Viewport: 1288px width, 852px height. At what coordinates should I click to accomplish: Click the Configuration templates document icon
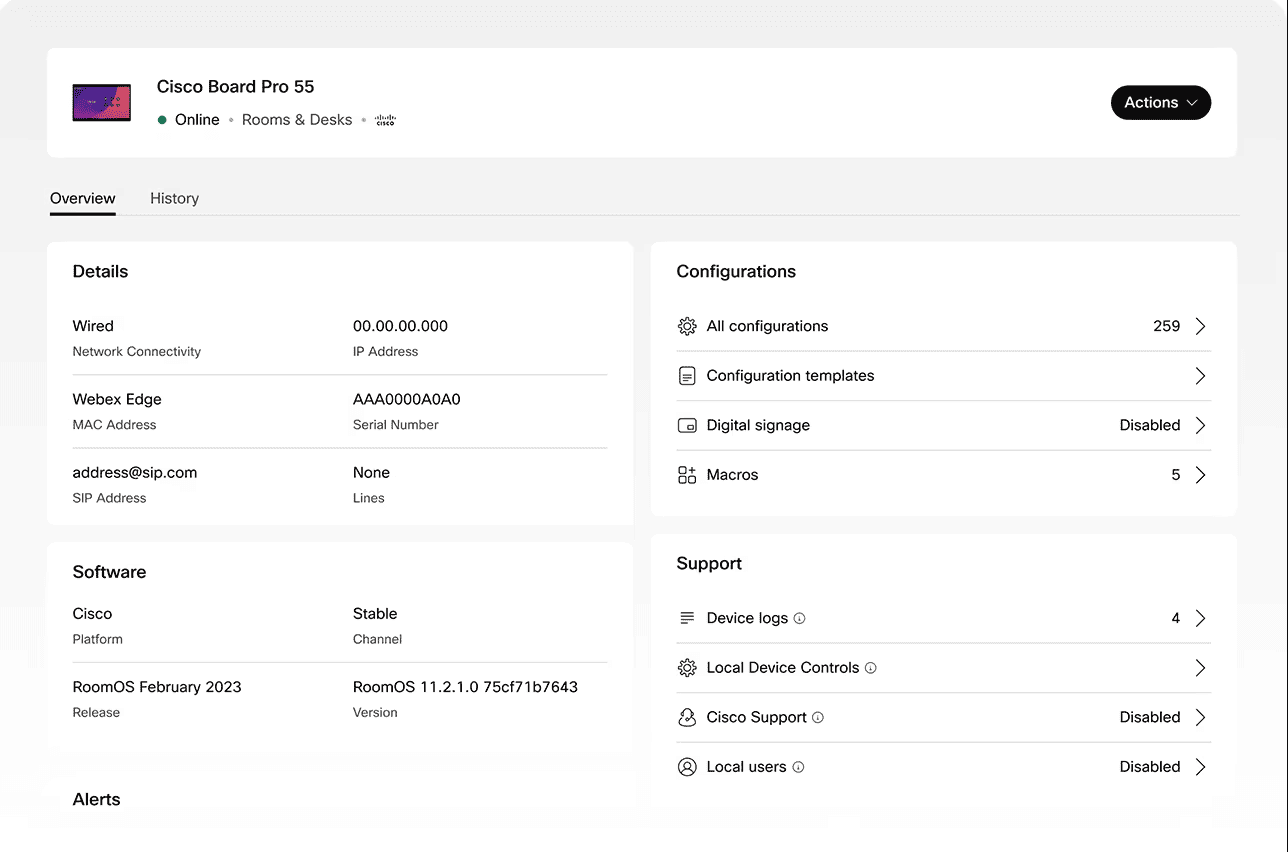pyautogui.click(x=687, y=376)
